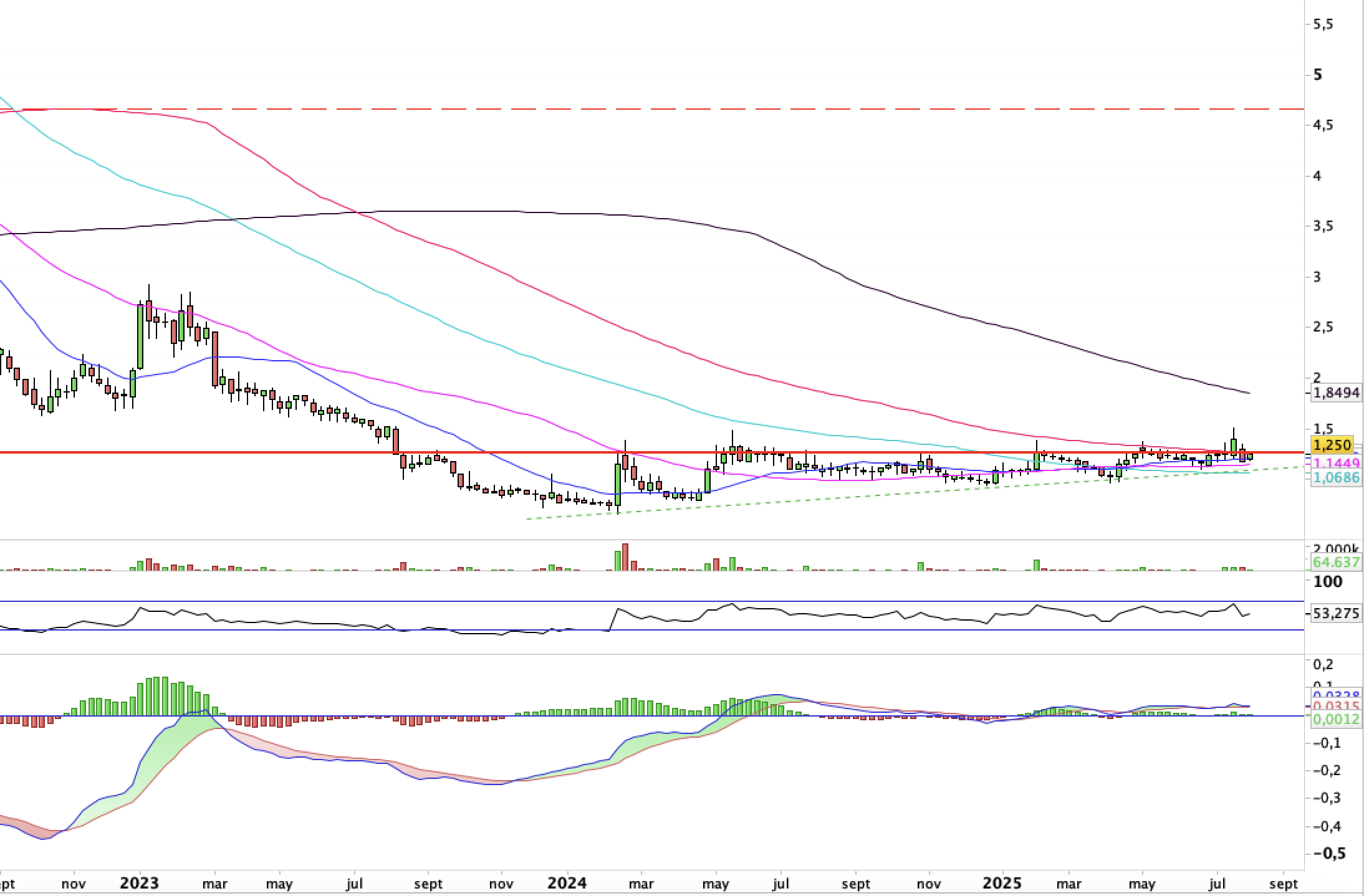1364x896 pixels.
Task: Click the green 64.637 volume value label
Action: [x=1336, y=562]
